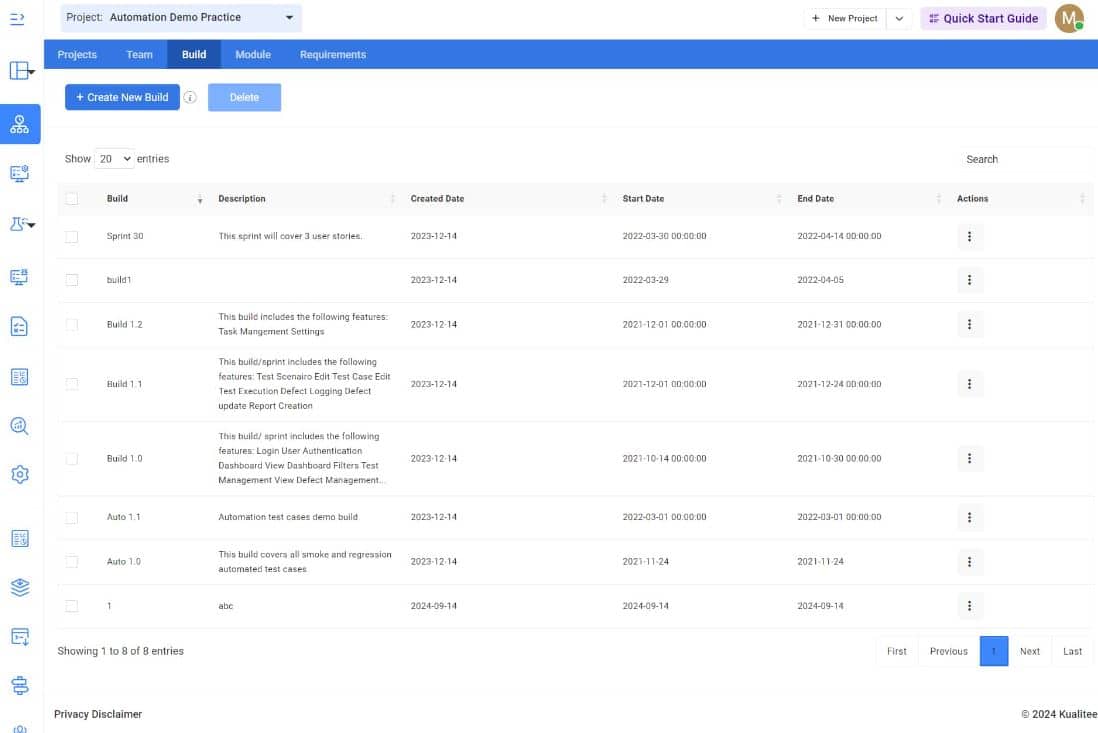The height and width of the screenshot is (733, 1098).
Task: Go to the Previous page of entries
Action: (x=949, y=651)
